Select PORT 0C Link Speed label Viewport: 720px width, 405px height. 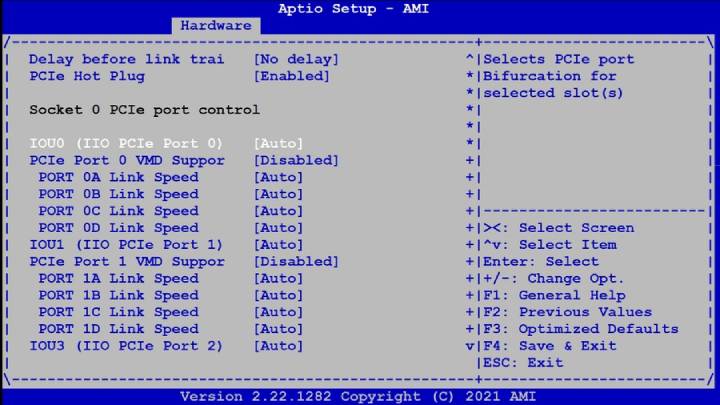pyautogui.click(x=118, y=211)
